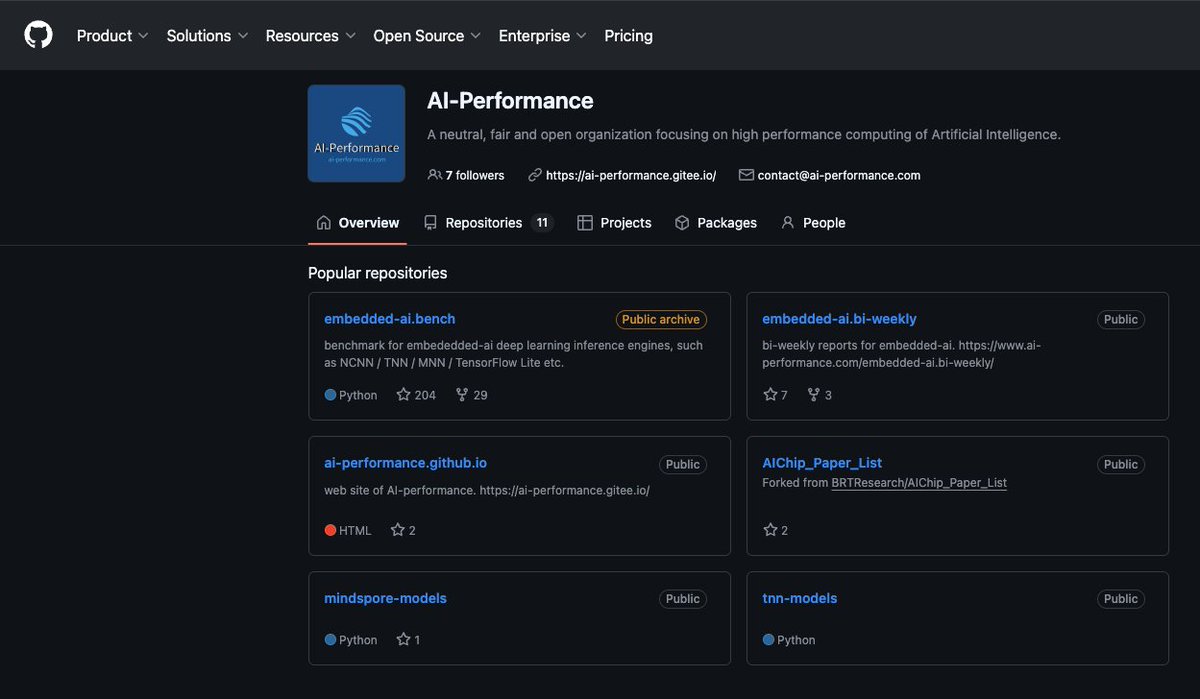The image size is (1200, 699).
Task: Open the Pricing page from the navigation
Action: click(x=628, y=35)
